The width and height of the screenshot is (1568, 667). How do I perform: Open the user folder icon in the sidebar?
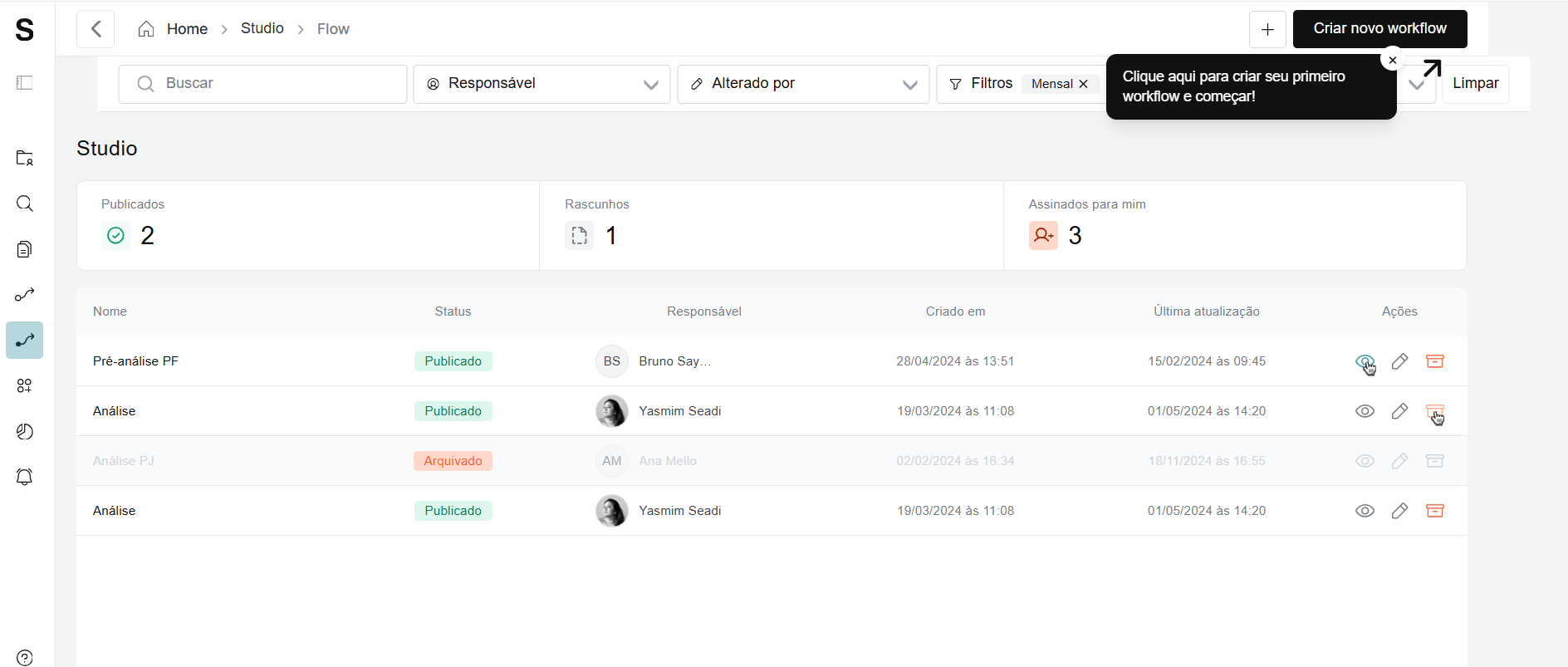coord(25,158)
